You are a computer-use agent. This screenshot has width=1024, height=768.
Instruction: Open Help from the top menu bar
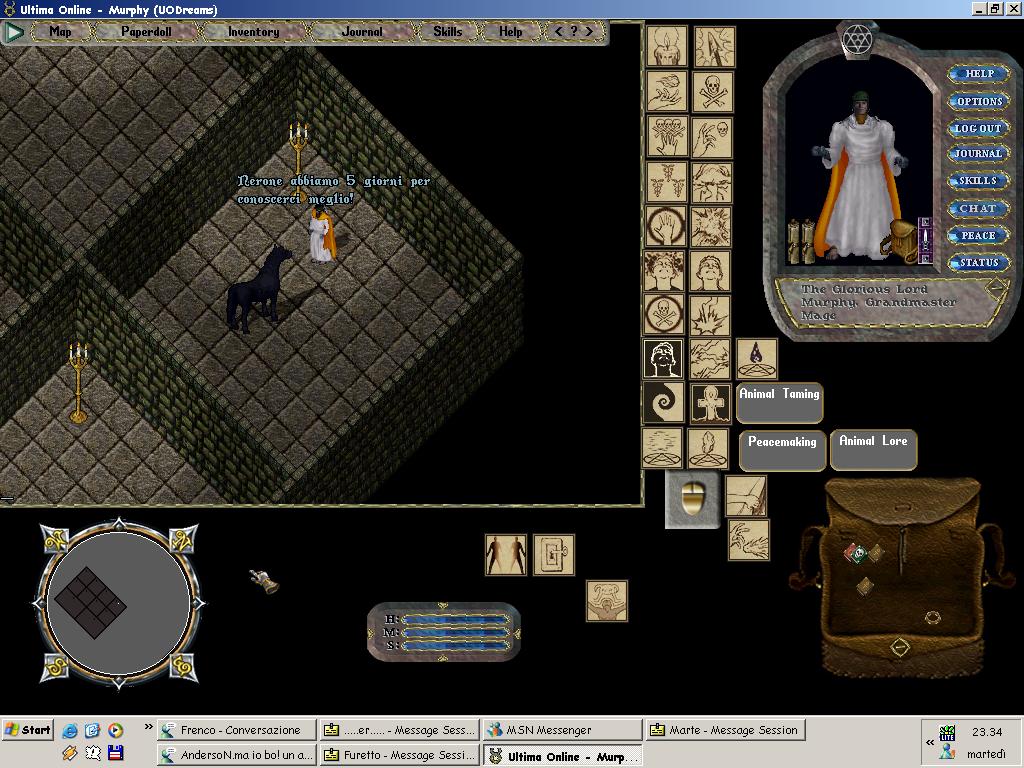pos(511,31)
